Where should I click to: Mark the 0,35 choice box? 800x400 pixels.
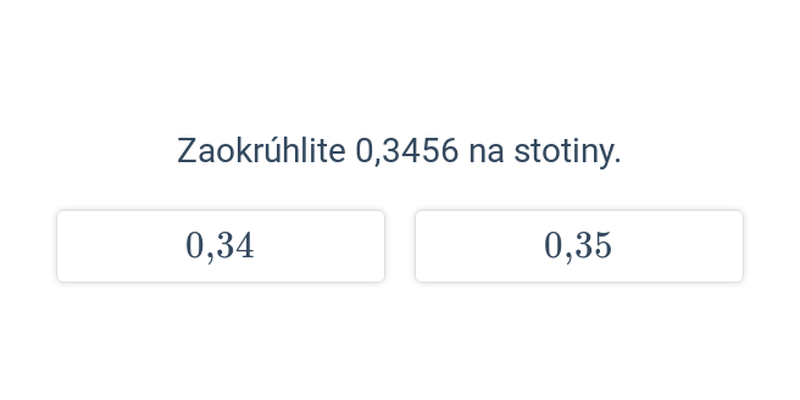coord(579,246)
